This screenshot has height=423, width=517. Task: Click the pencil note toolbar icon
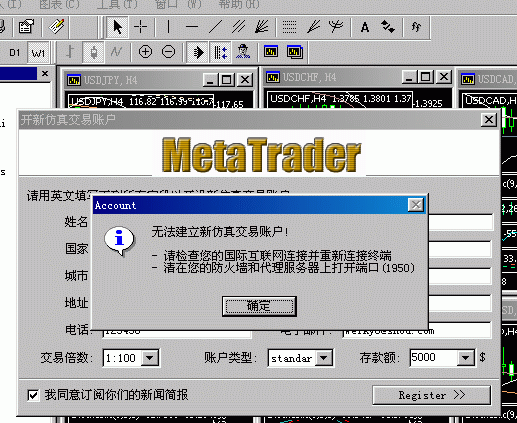point(56,27)
